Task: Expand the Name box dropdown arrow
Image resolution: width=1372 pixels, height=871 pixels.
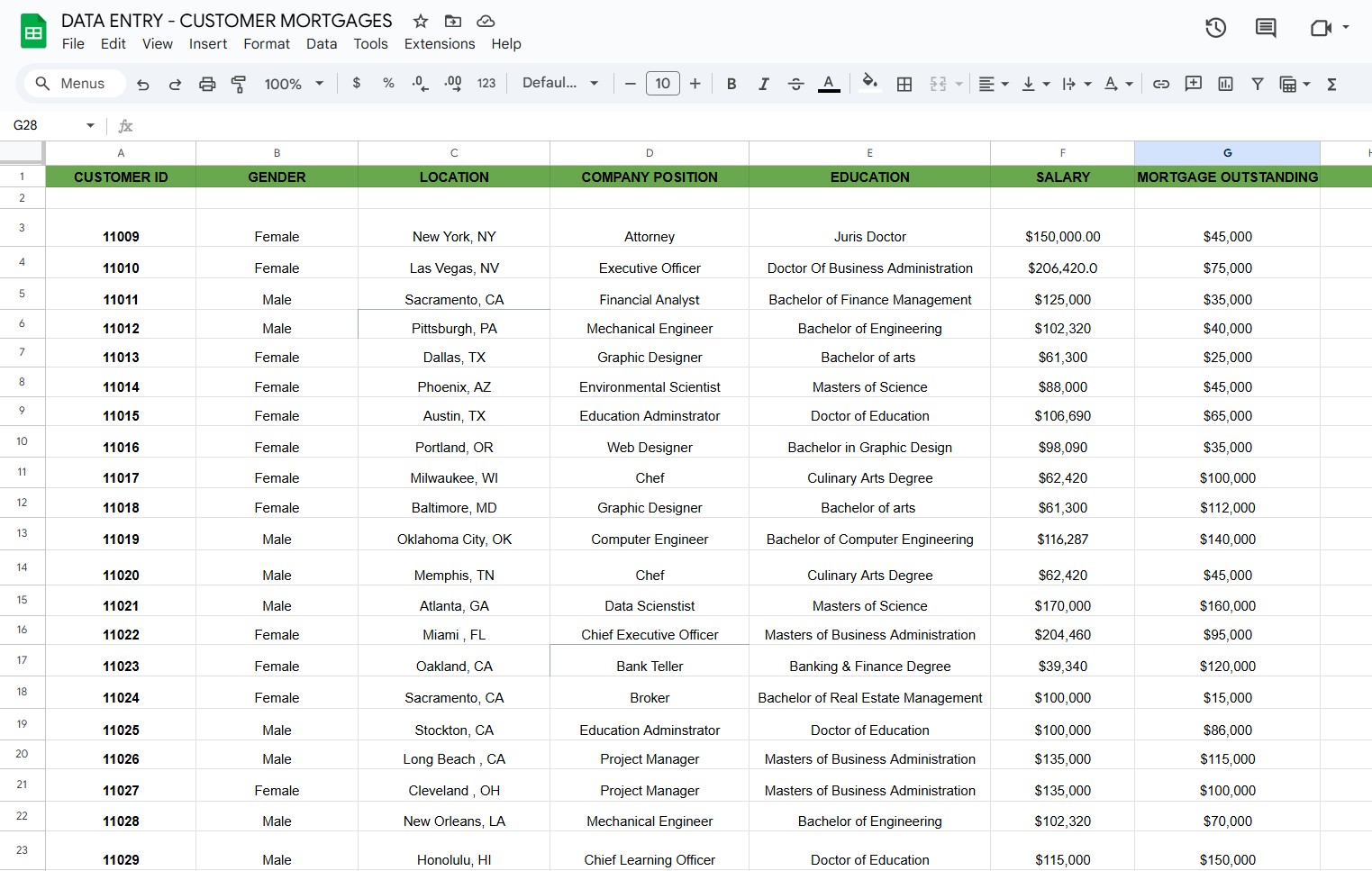Action: click(90, 126)
